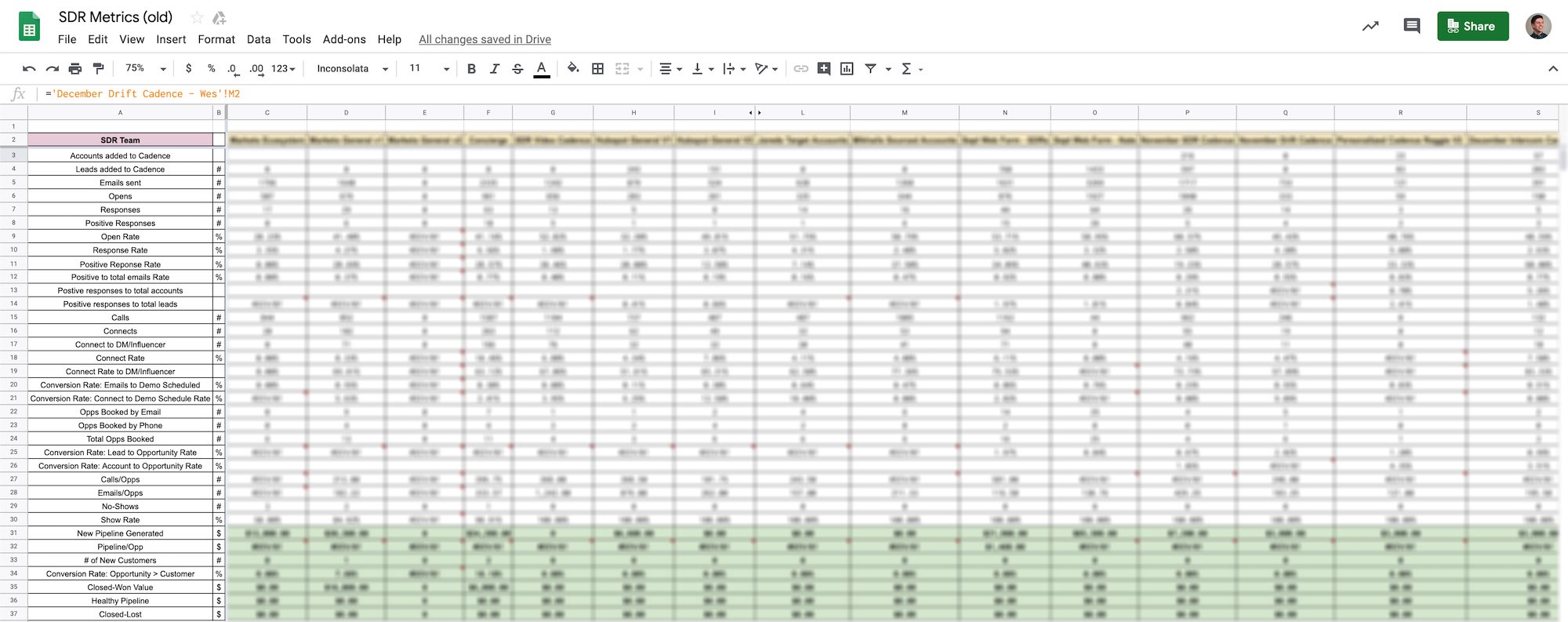Format as currency with dollar icon
Viewport: 1568px width, 622px height.
[x=188, y=69]
